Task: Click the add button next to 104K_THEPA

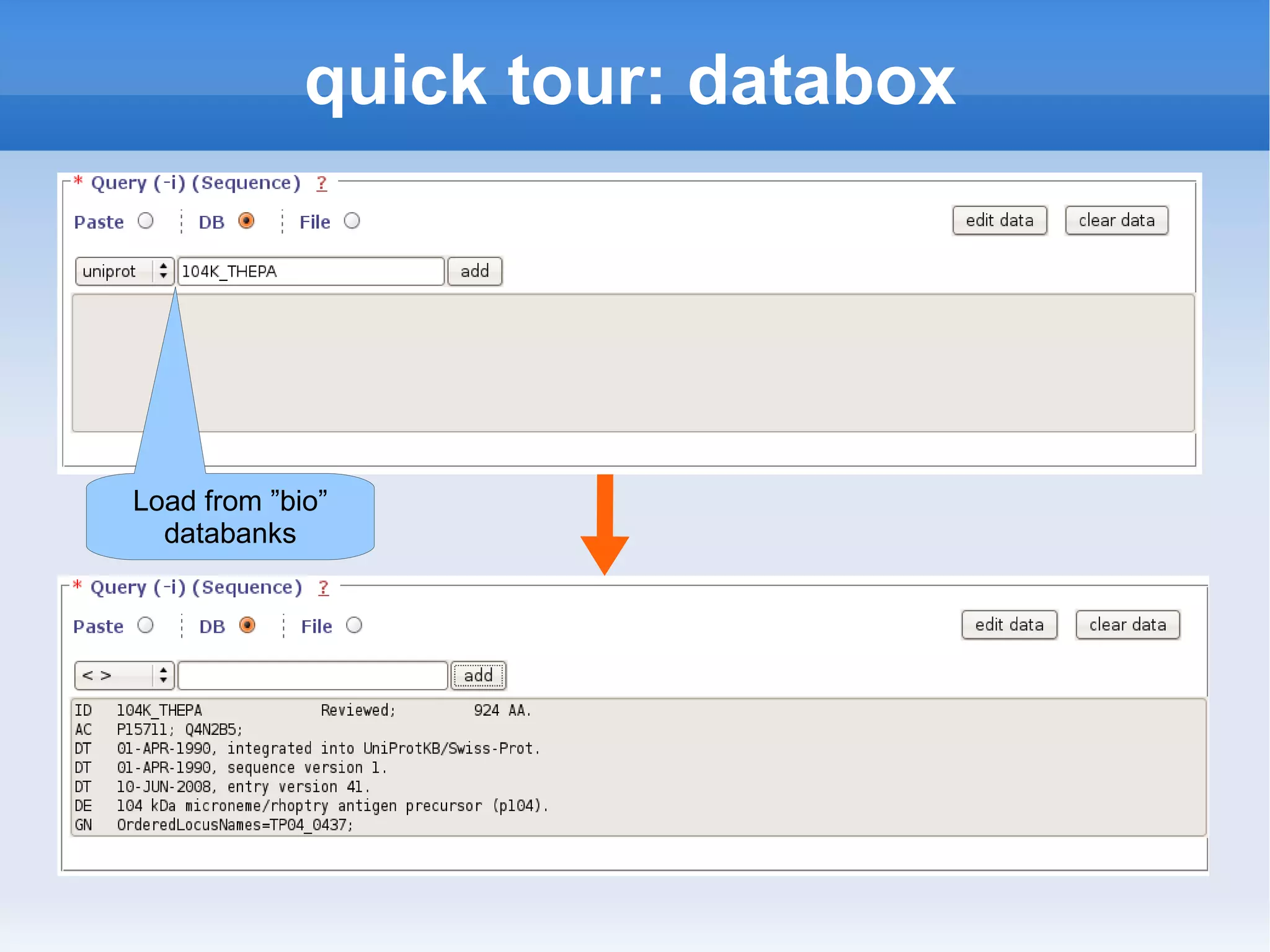Action: coord(474,271)
